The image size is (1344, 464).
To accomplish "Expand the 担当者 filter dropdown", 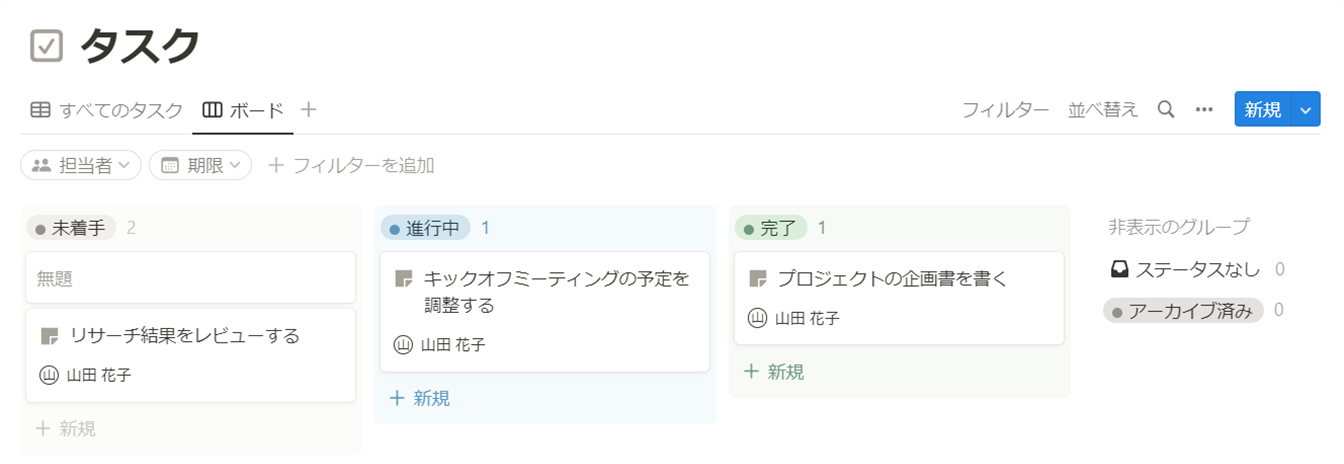I will [82, 165].
